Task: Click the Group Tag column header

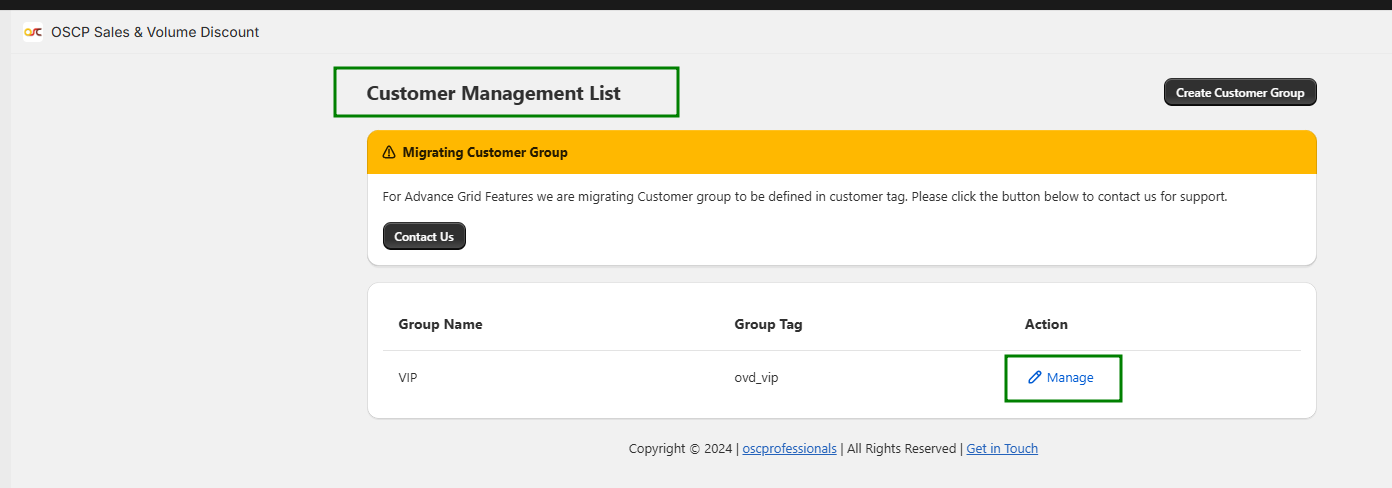Action: click(x=768, y=324)
